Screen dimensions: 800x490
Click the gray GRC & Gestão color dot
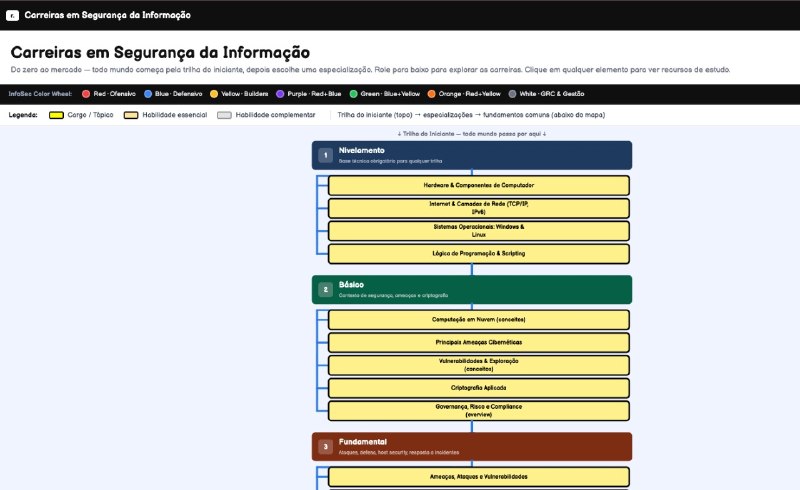512,94
